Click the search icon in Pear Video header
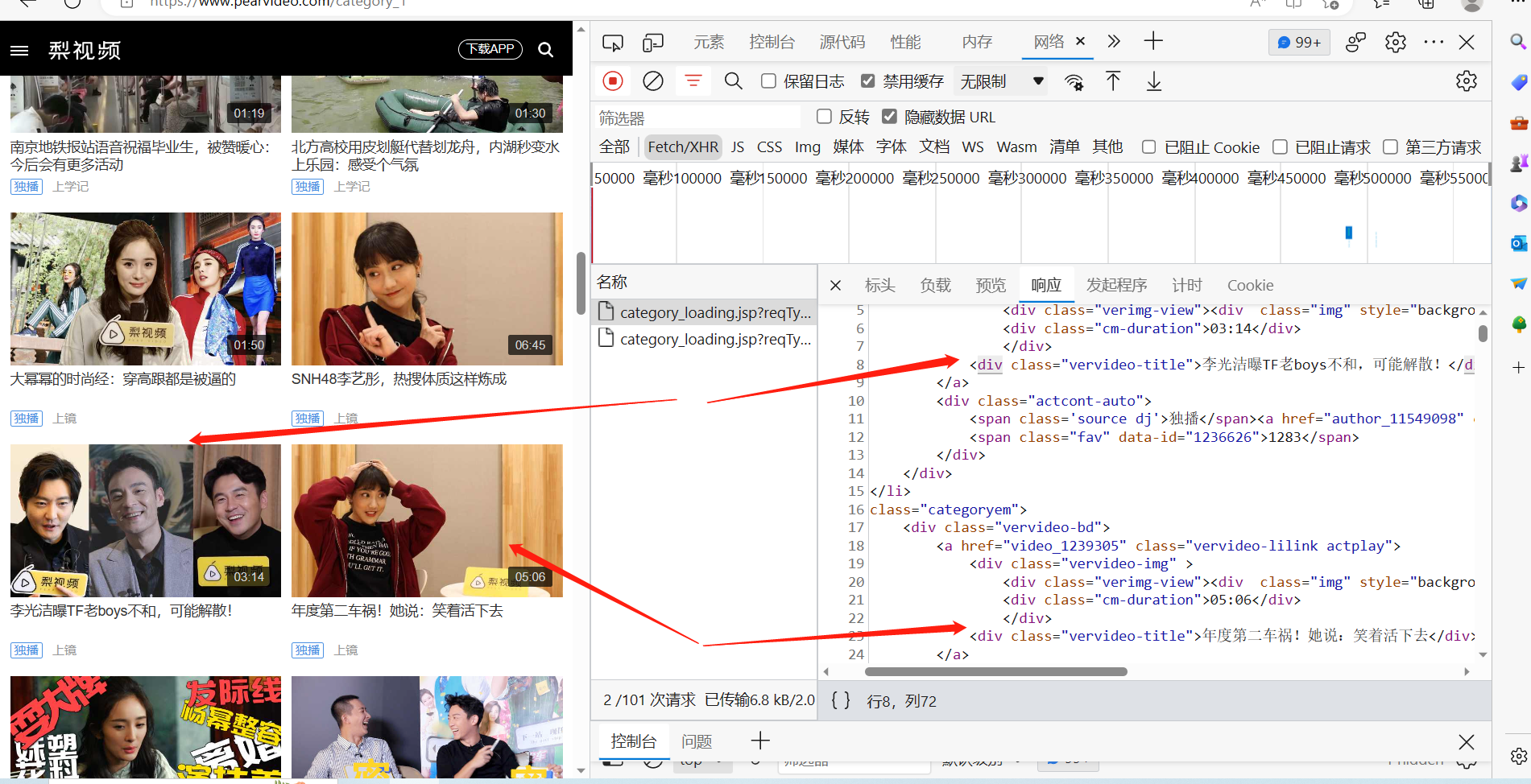 point(545,50)
